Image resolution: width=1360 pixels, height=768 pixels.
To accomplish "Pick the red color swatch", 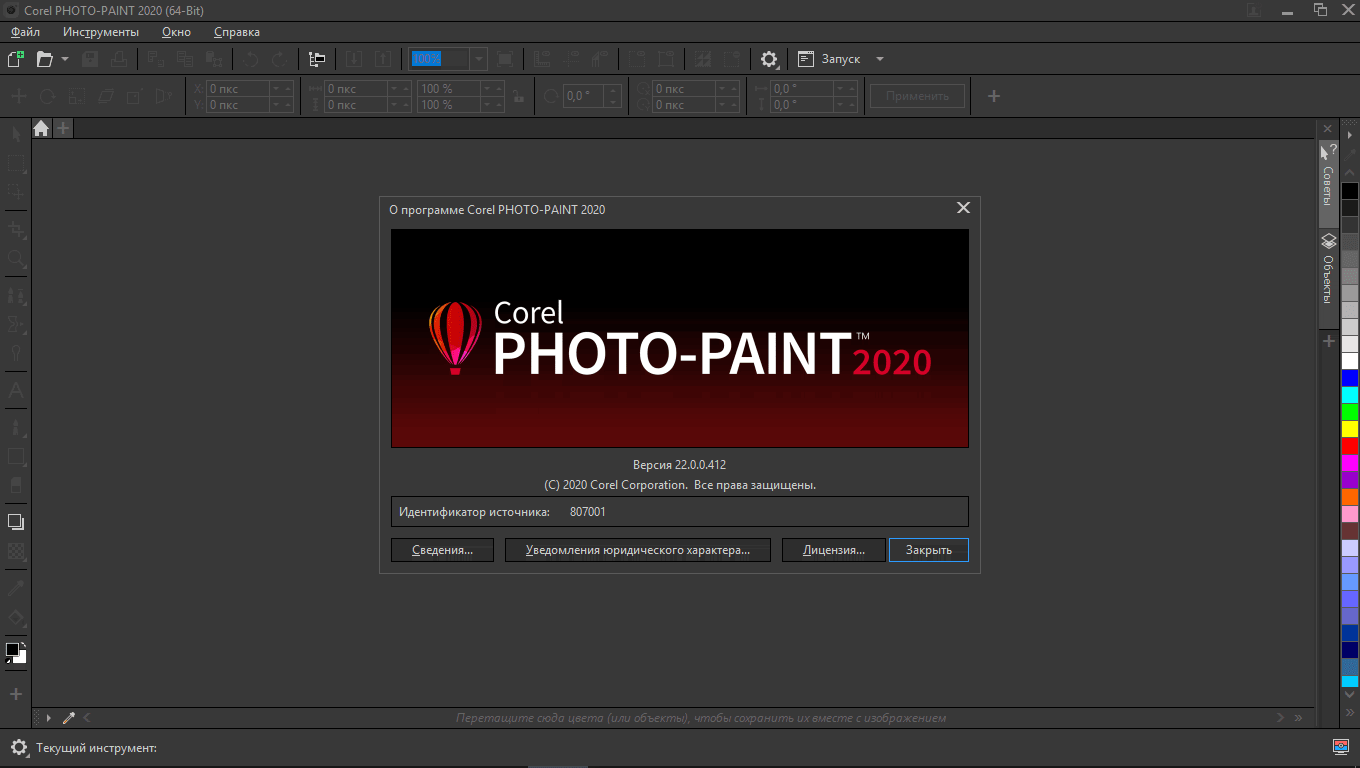I will [1350, 446].
